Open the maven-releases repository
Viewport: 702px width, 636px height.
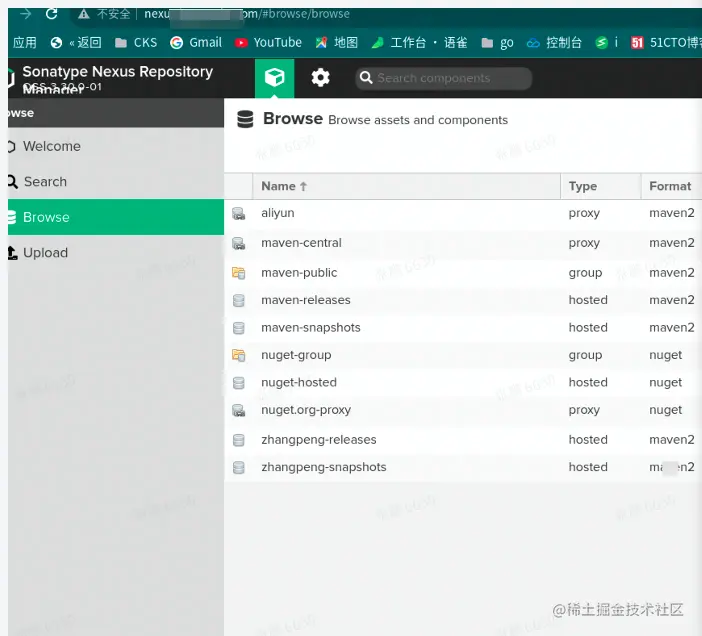pos(306,300)
